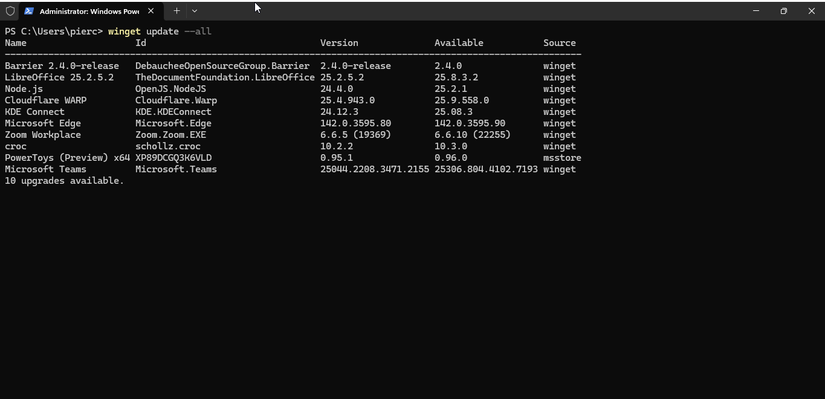Click 'msstore' source entry

click(x=562, y=158)
